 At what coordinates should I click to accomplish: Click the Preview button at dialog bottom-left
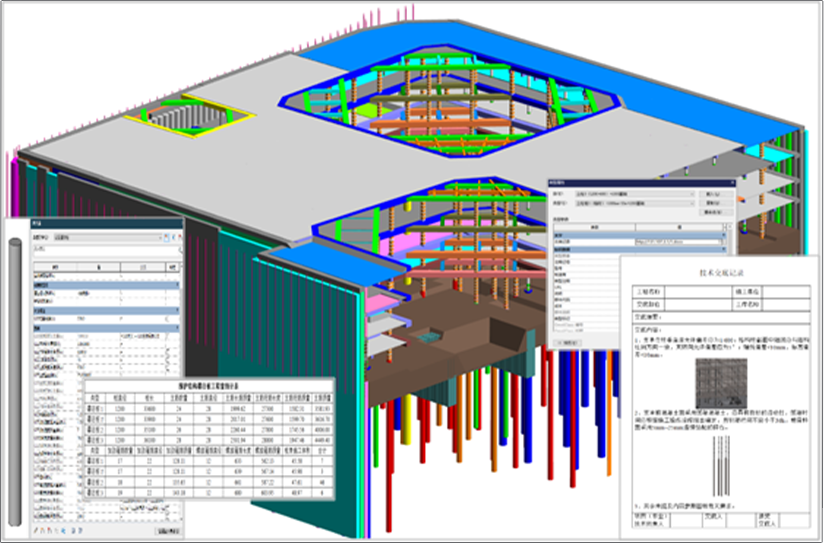(567, 342)
